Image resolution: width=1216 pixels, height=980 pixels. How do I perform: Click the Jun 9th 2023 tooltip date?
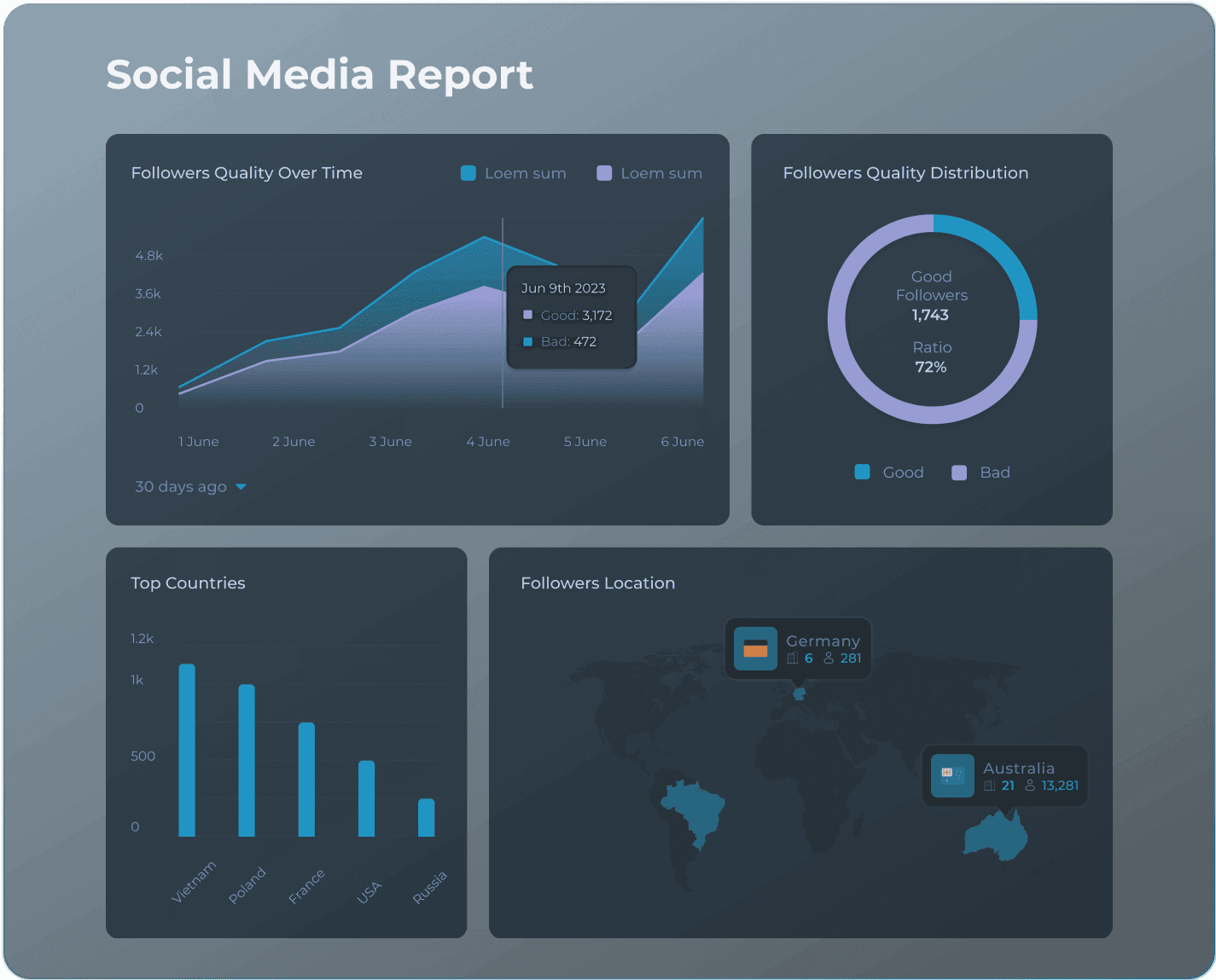click(x=563, y=288)
